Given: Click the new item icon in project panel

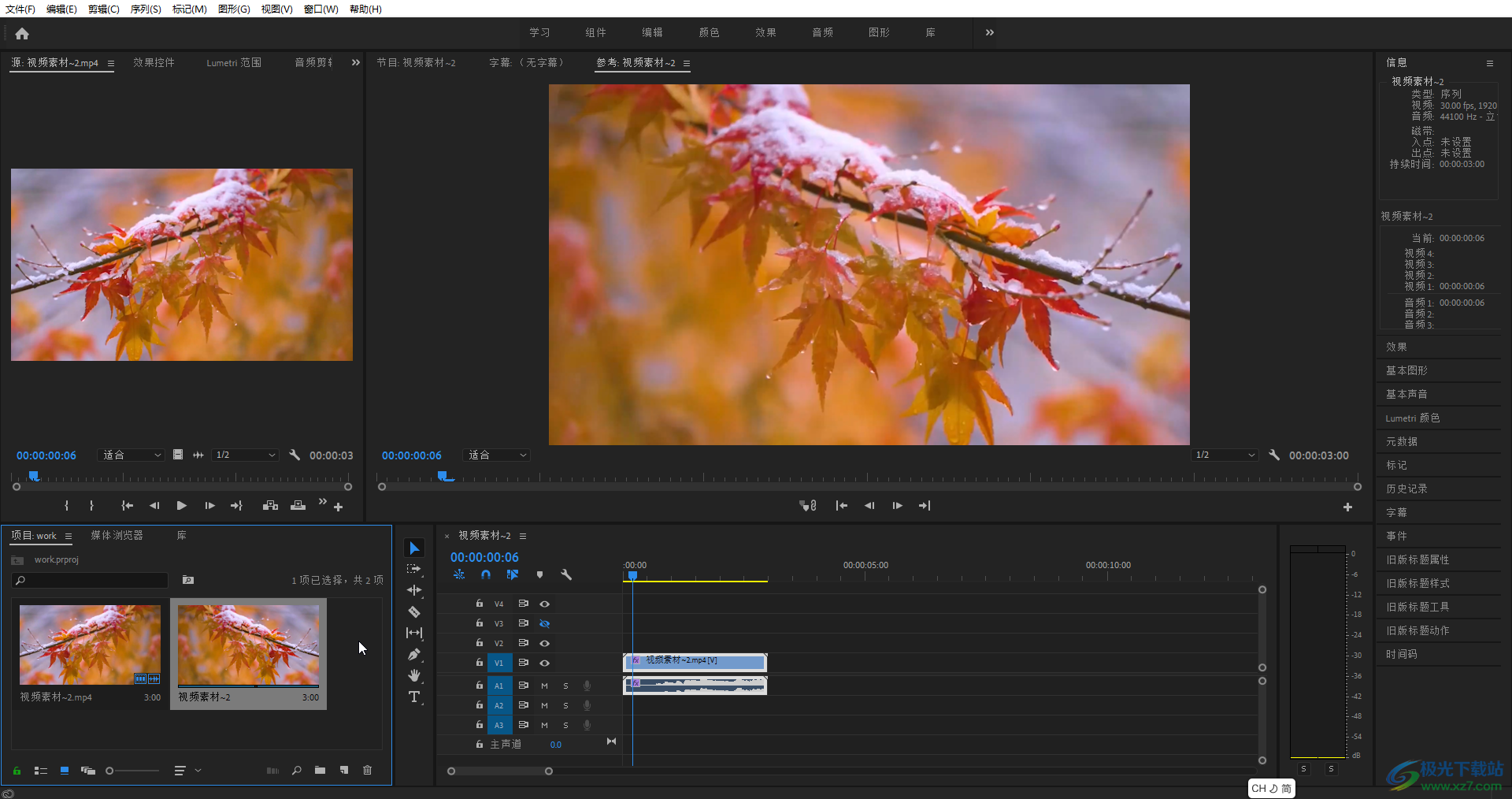Looking at the screenshot, I should 344,771.
